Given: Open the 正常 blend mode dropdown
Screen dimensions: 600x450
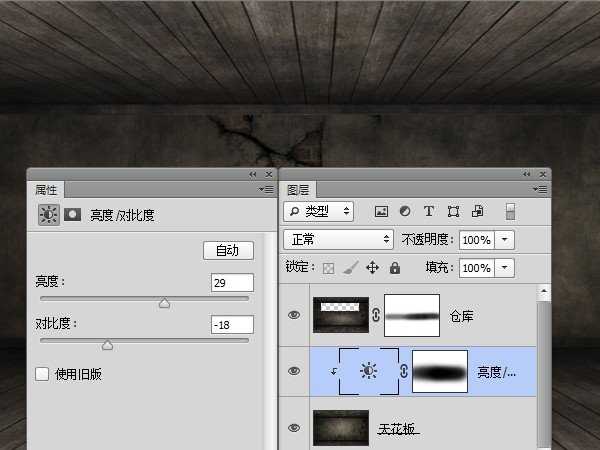Looking at the screenshot, I should pos(339,240).
